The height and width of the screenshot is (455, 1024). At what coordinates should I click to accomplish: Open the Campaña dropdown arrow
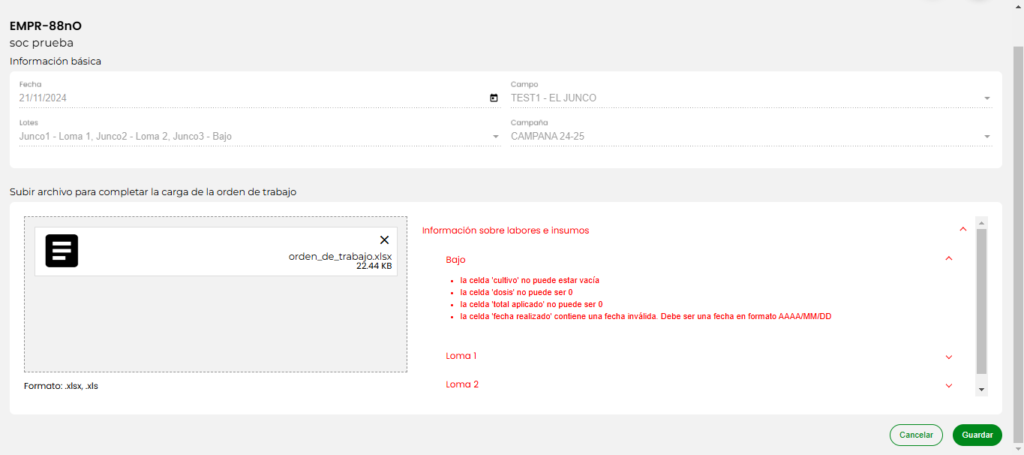click(x=987, y=136)
